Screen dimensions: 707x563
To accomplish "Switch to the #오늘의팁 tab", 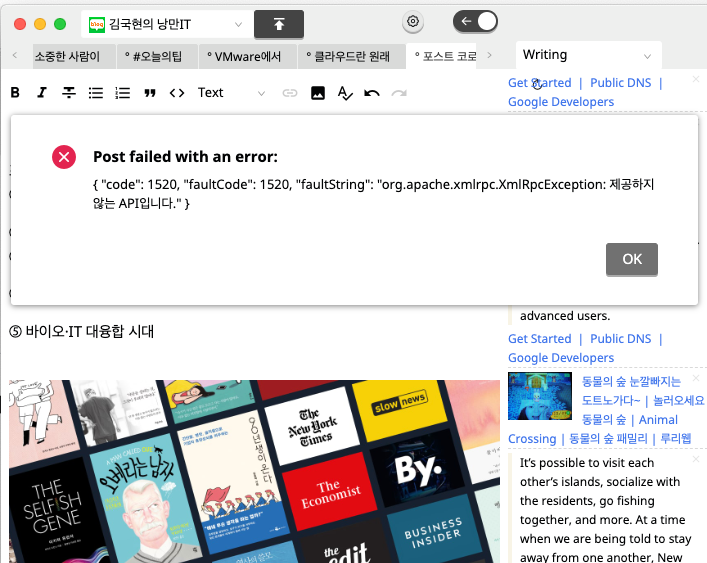I will (x=157, y=56).
